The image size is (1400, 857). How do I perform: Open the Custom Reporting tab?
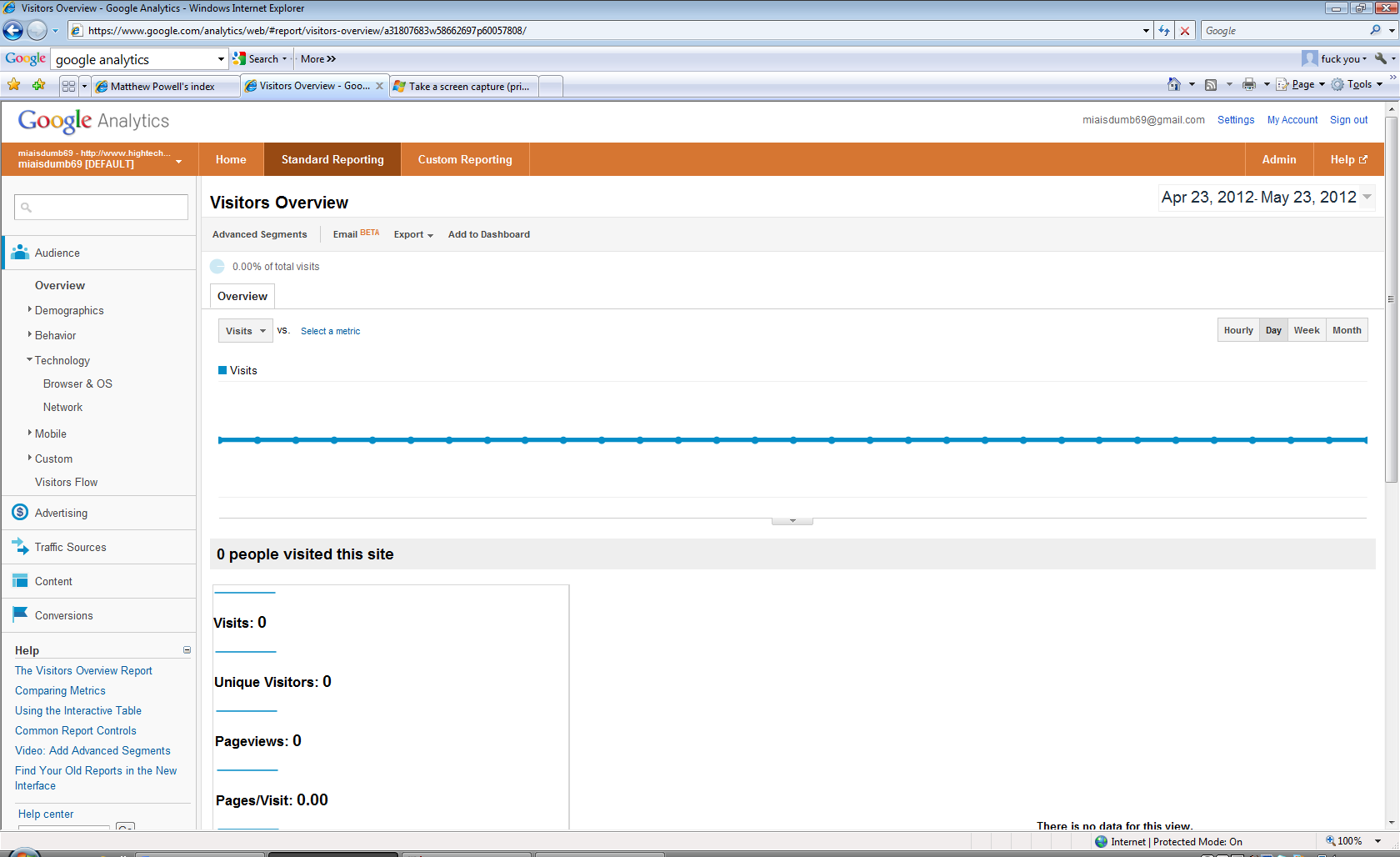coord(464,159)
